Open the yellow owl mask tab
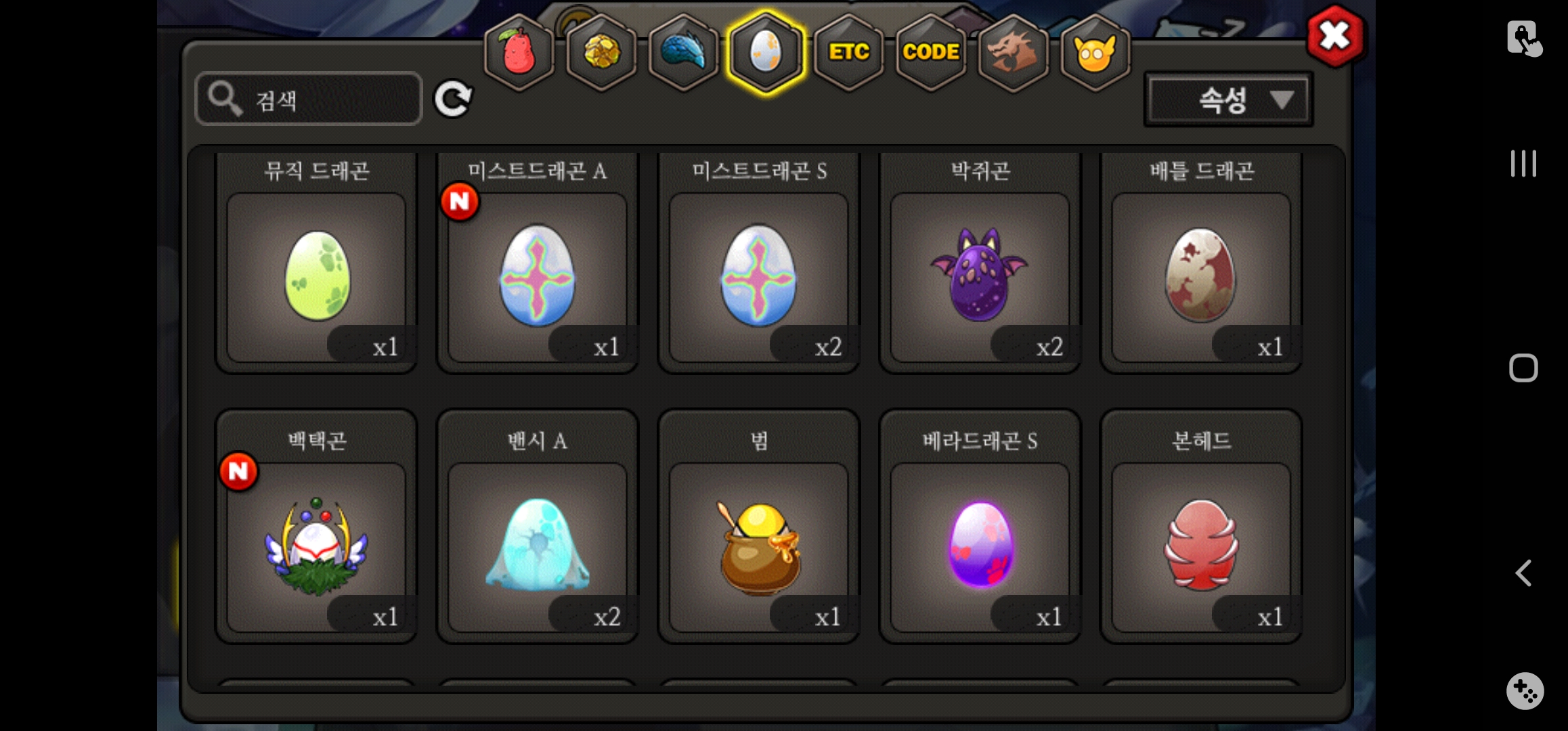 (x=1095, y=53)
